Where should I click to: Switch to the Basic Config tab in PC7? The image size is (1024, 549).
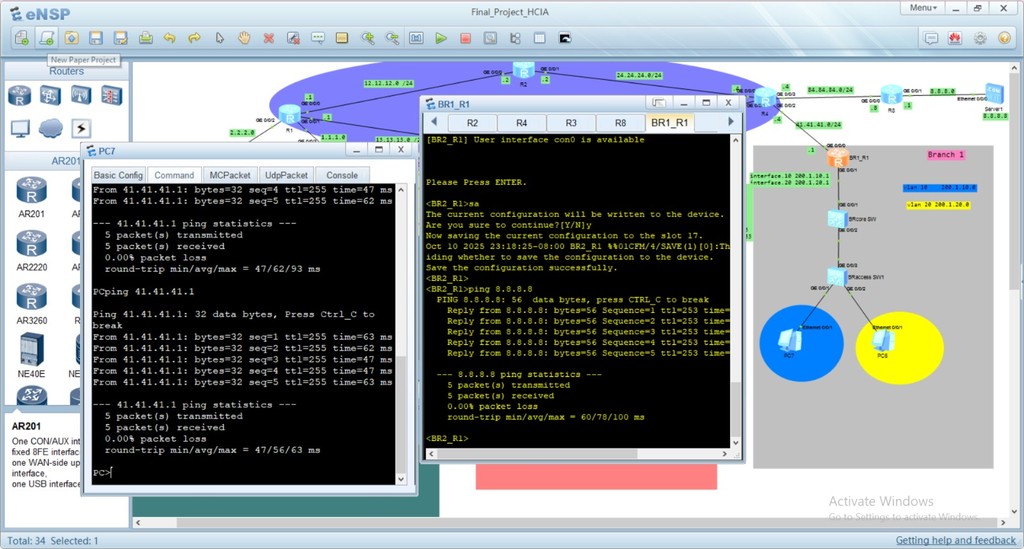pos(118,175)
